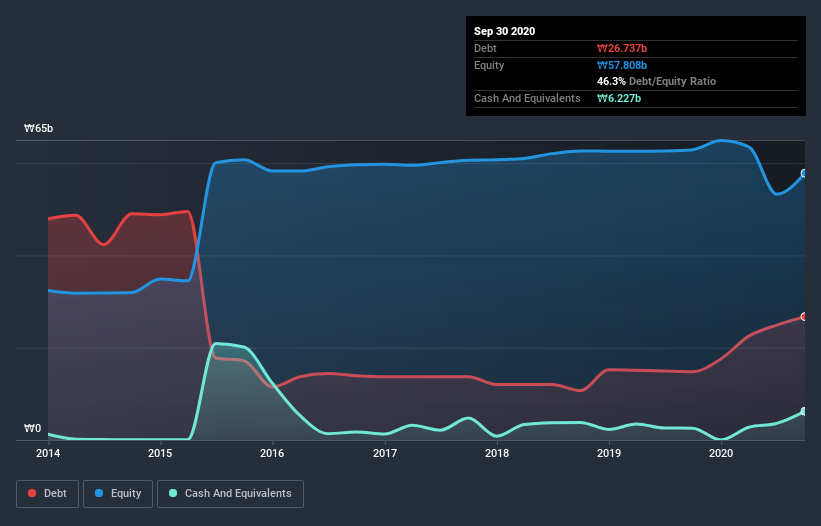Select the teal Cash endpoint marker
The height and width of the screenshot is (526, 821).
coord(804,411)
